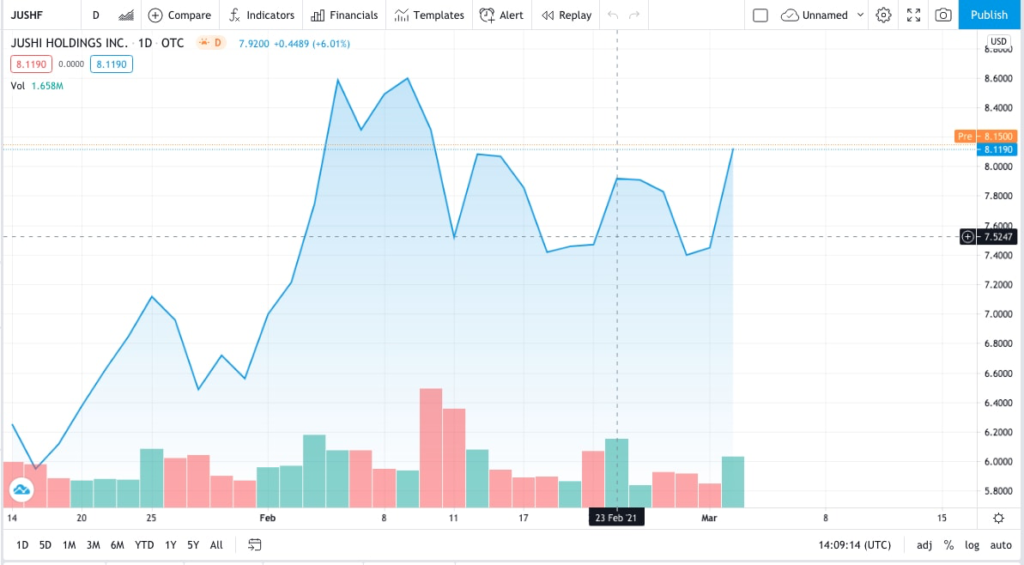Viewport: 1024px width, 565px height.
Task: Click the 23 Feb '21 date label
Action: coord(616,517)
